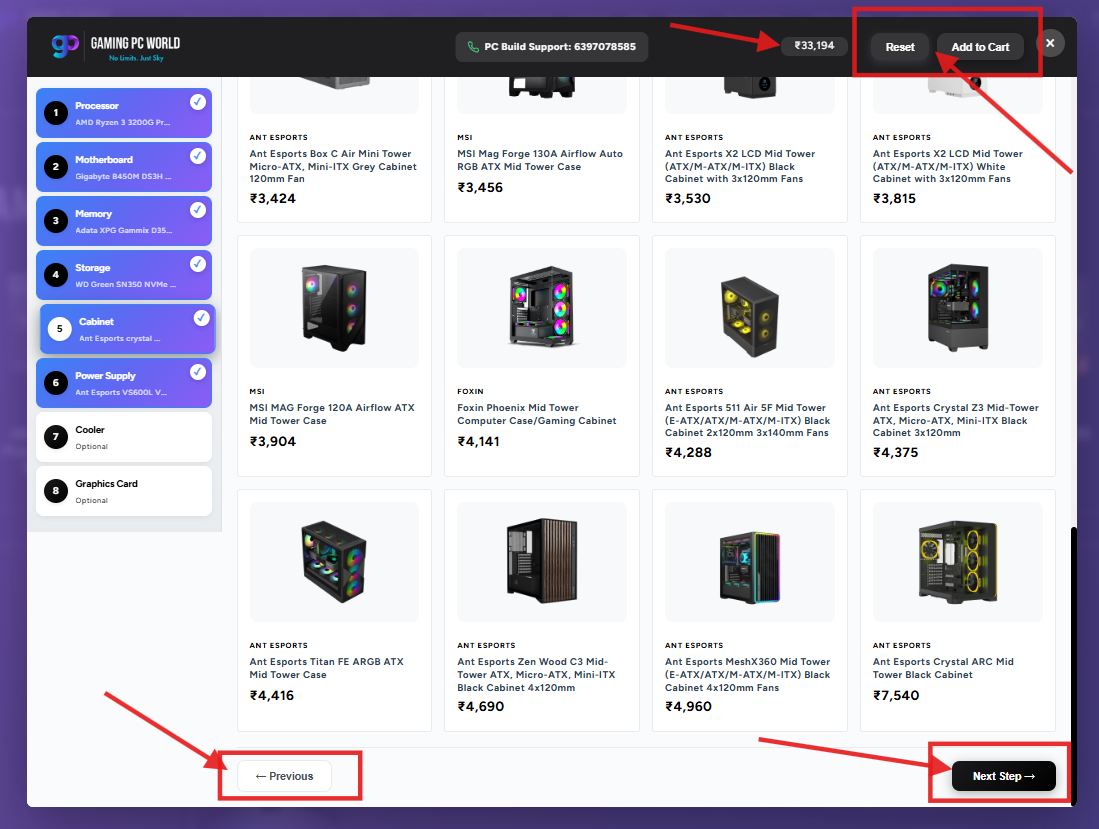This screenshot has width=1099, height=829.
Task: Click the PC Build Support phone number
Action: [604, 47]
